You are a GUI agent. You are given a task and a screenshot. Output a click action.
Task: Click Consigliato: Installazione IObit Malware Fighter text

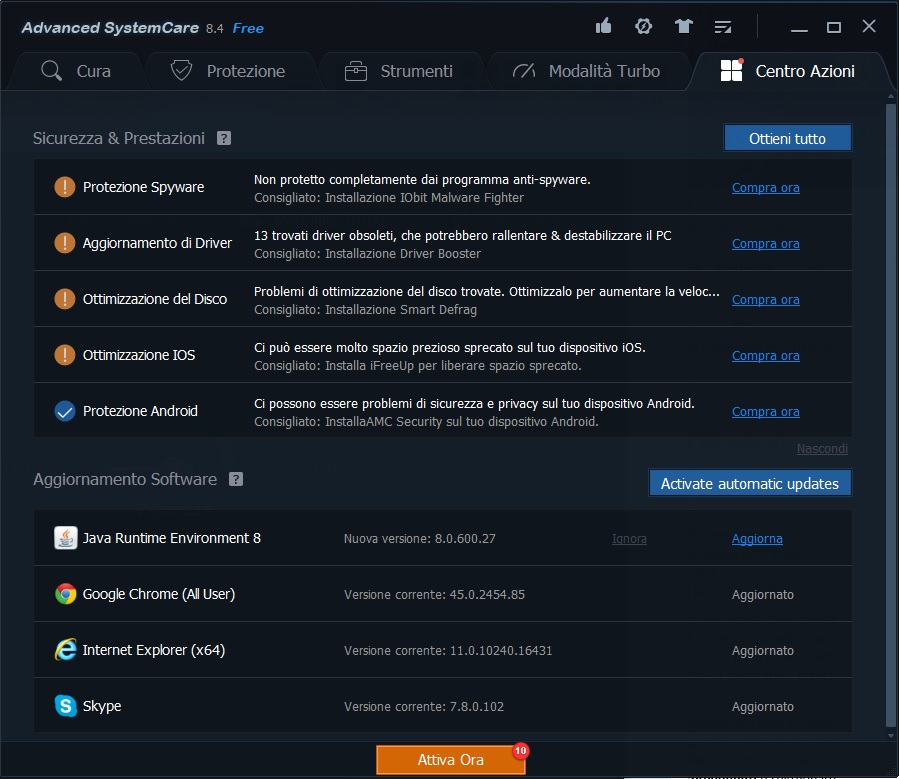point(389,198)
